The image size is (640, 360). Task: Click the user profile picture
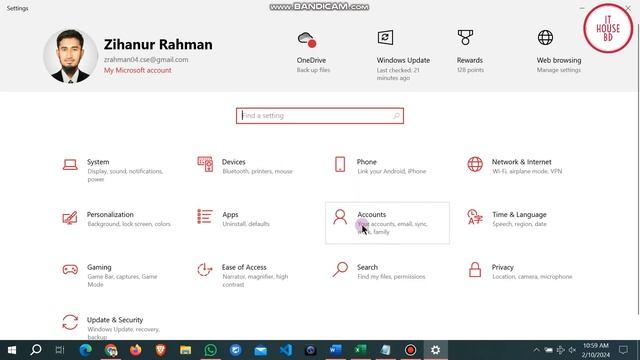tap(71, 56)
